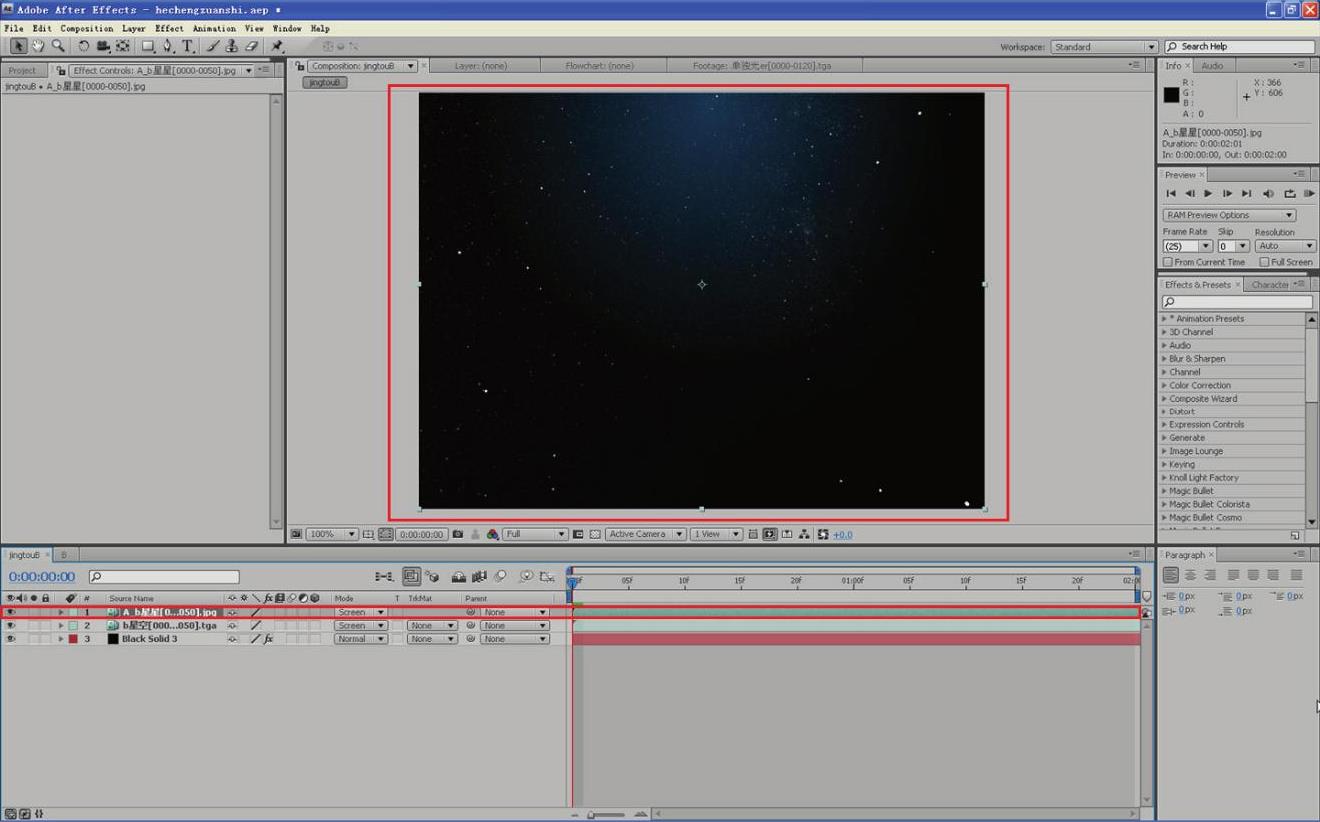
Task: Select the Pan Behind tool
Action: [x=123, y=46]
